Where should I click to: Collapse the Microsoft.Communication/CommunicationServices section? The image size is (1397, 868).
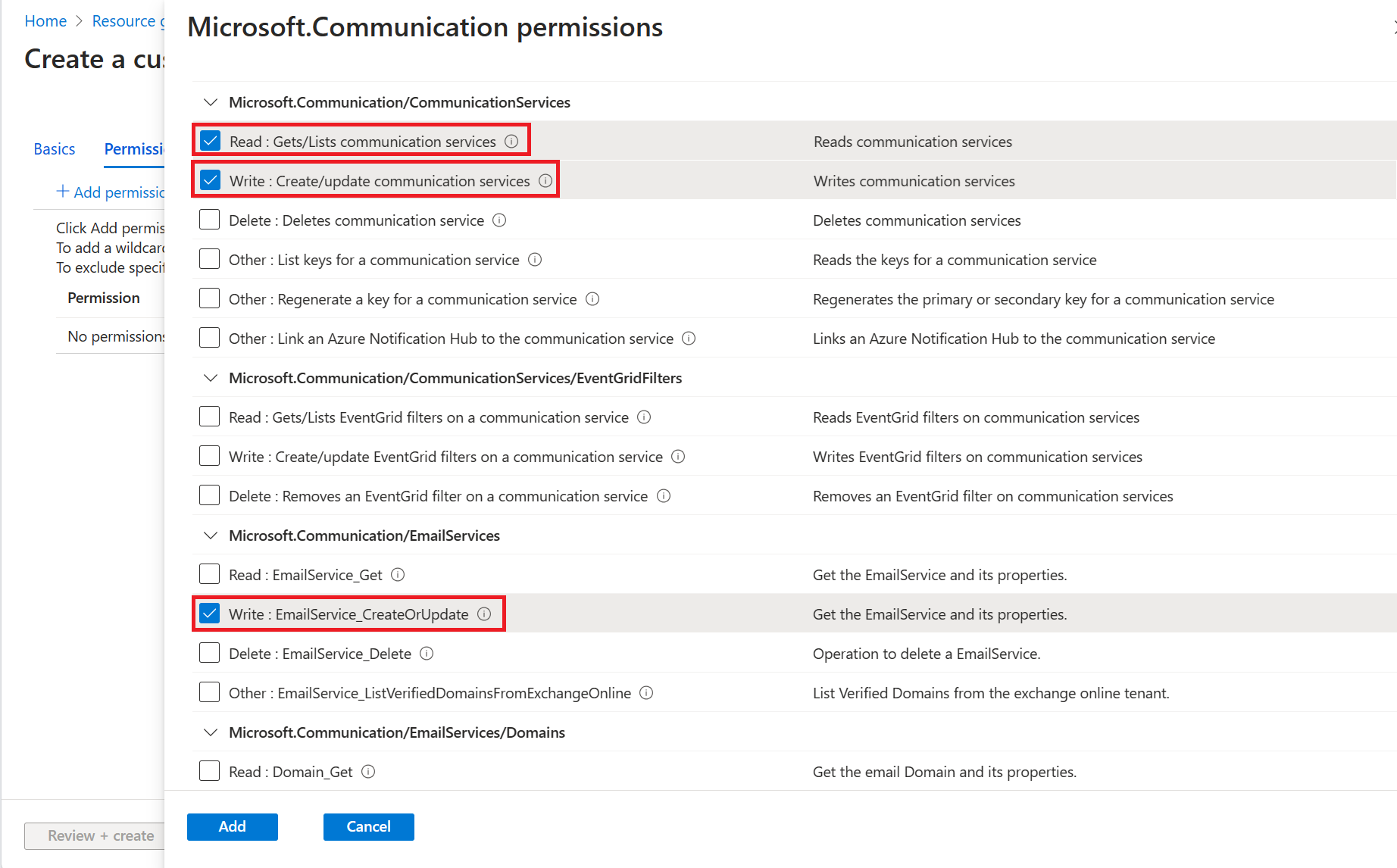[210, 102]
